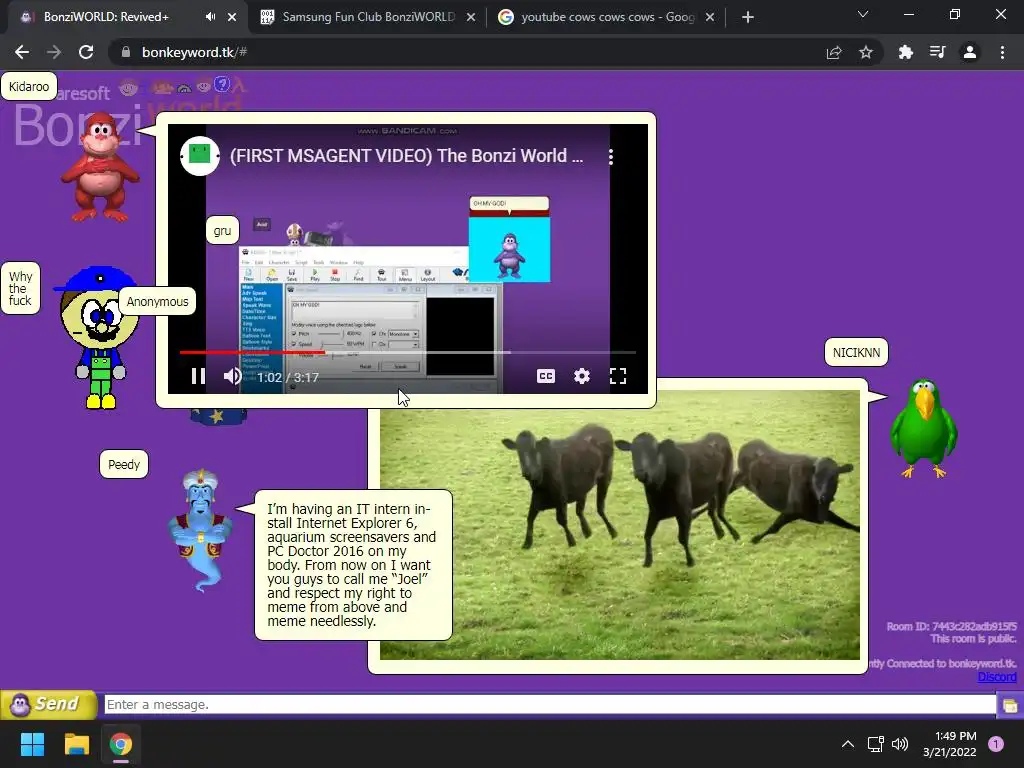This screenshot has height=768, width=1024.
Task: Select the Anonymous name tag
Action: tap(157, 301)
